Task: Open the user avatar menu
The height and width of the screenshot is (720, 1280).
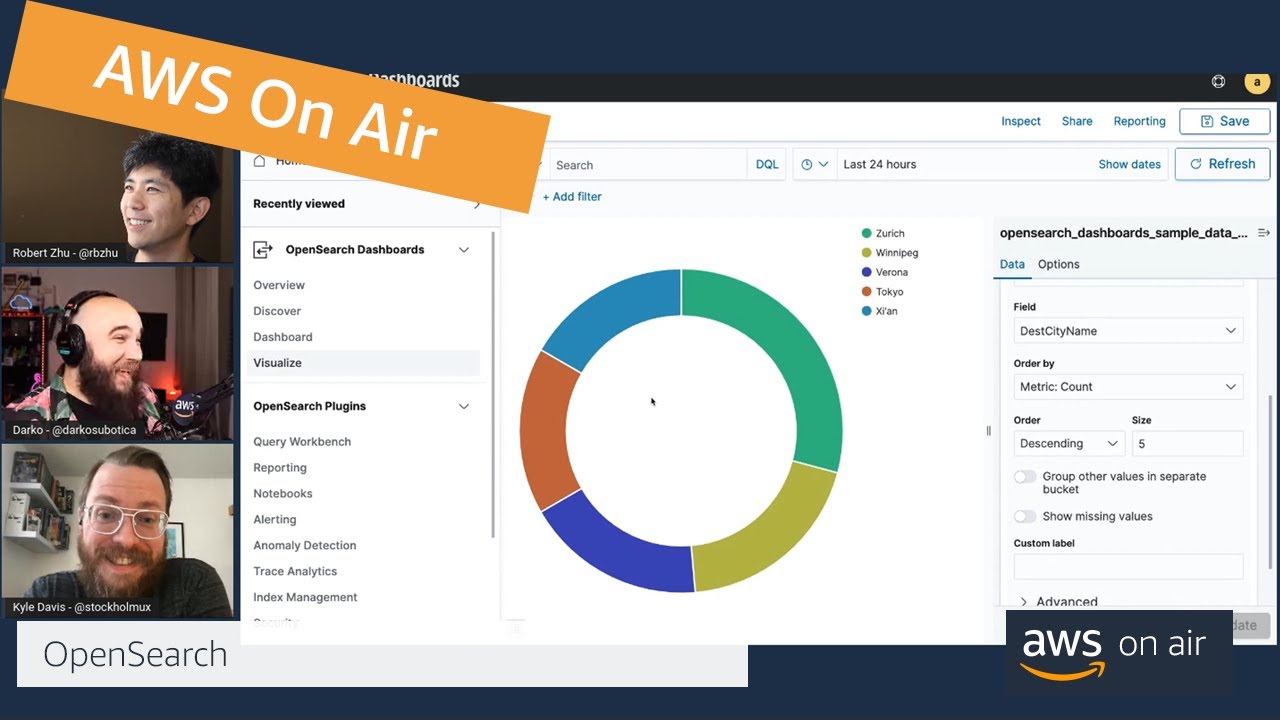Action: click(x=1256, y=82)
